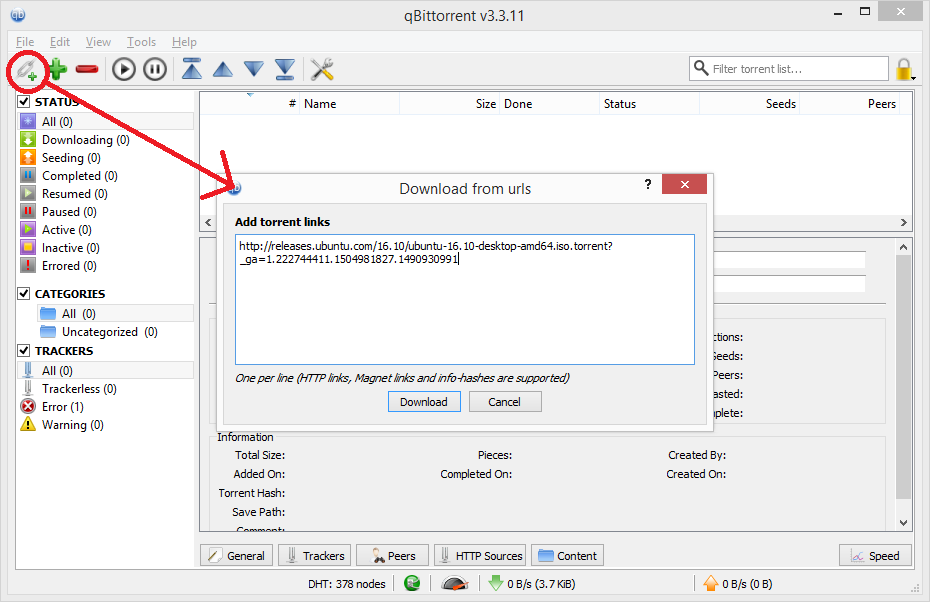This screenshot has height=602, width=930.
Task: Select the Seeding (0) filter
Action: point(106,158)
